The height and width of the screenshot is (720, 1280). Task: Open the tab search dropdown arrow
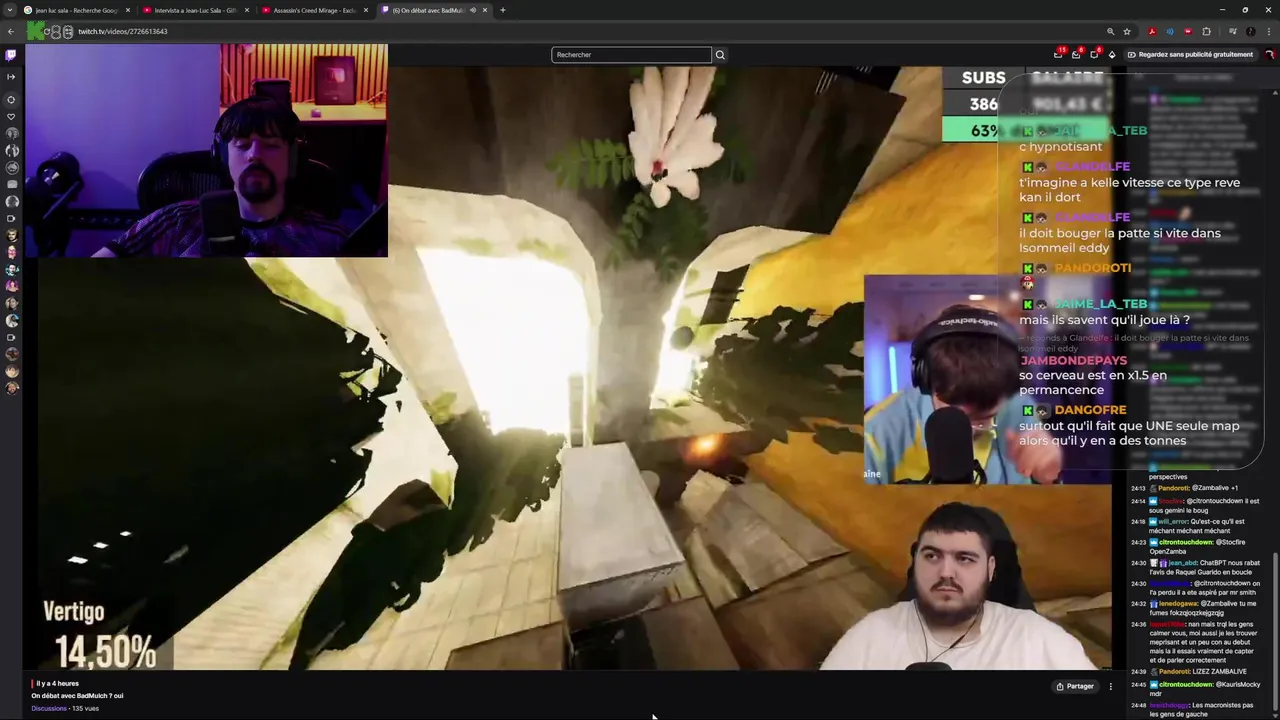point(11,10)
